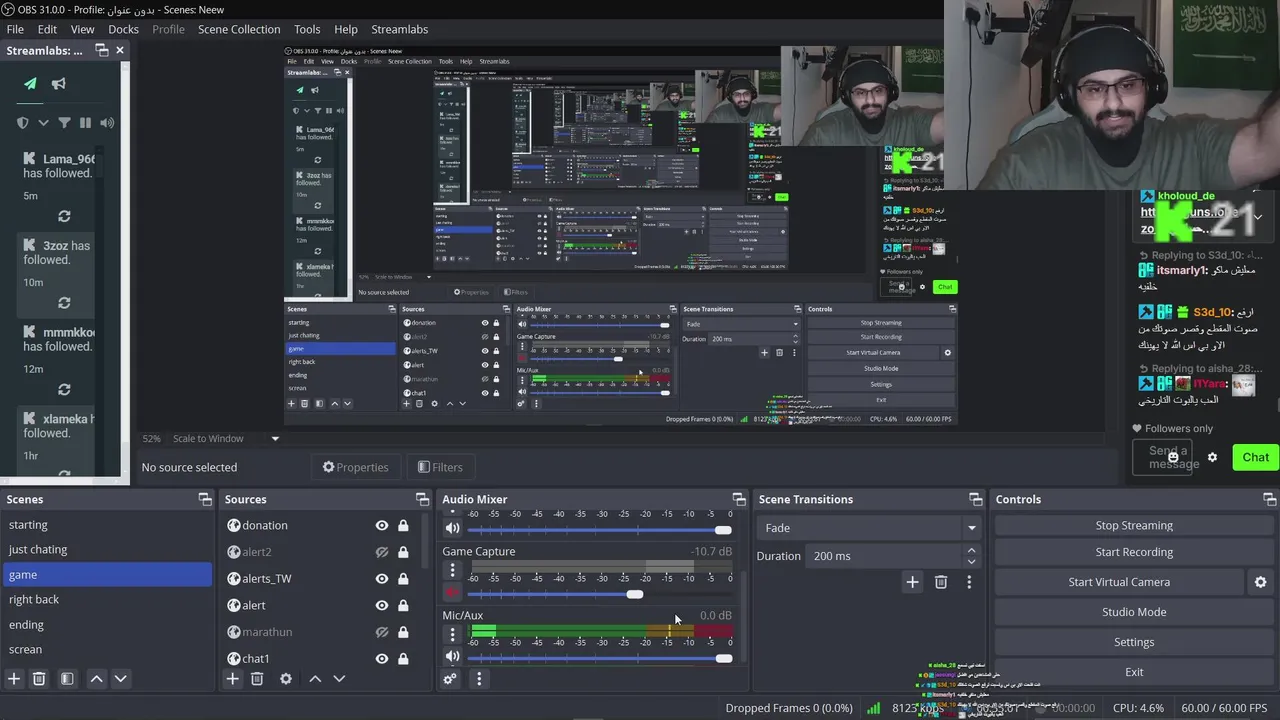Replay the Lama_966 follow alert
The width and height of the screenshot is (1280, 720).
click(64, 216)
